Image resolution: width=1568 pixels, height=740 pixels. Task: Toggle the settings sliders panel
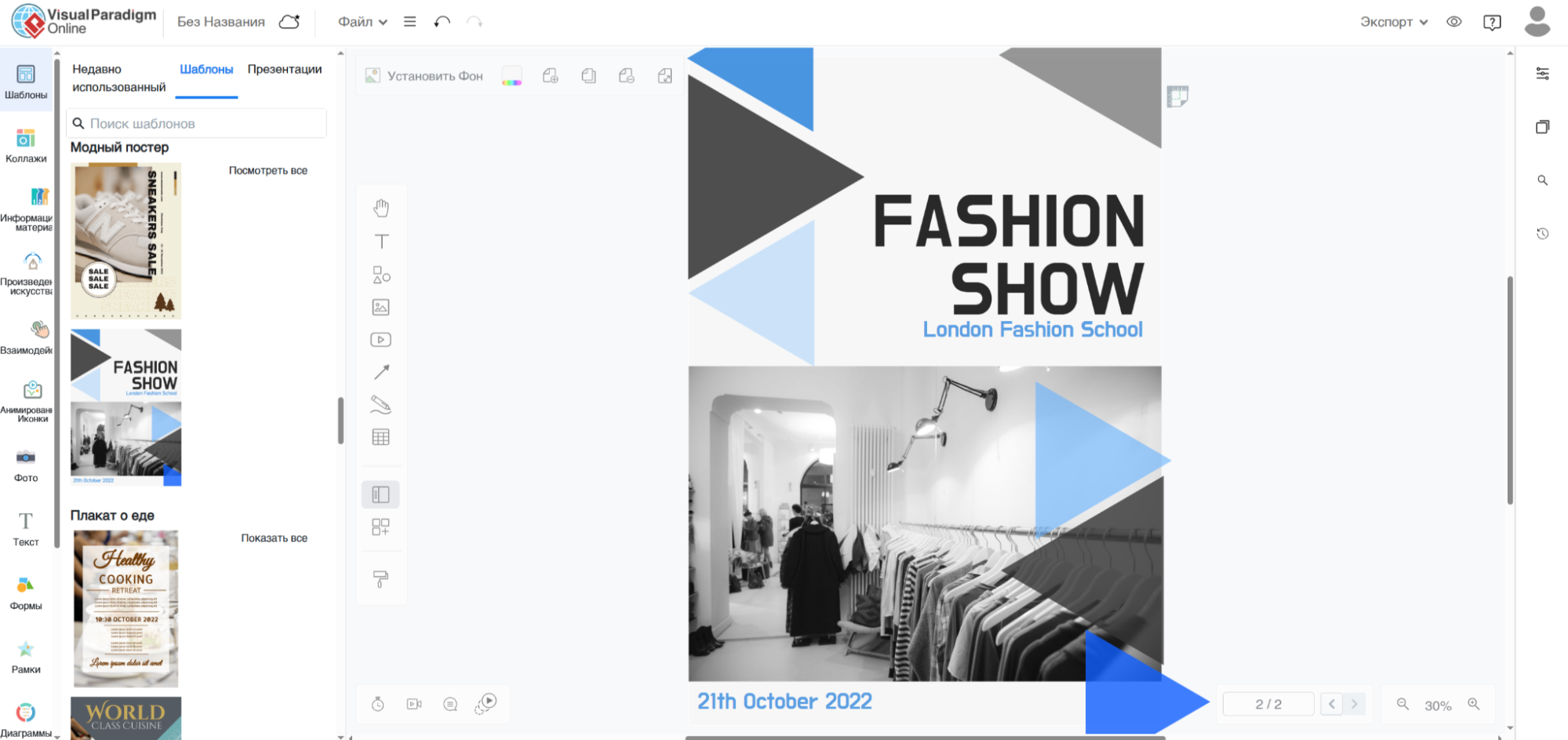point(1542,74)
